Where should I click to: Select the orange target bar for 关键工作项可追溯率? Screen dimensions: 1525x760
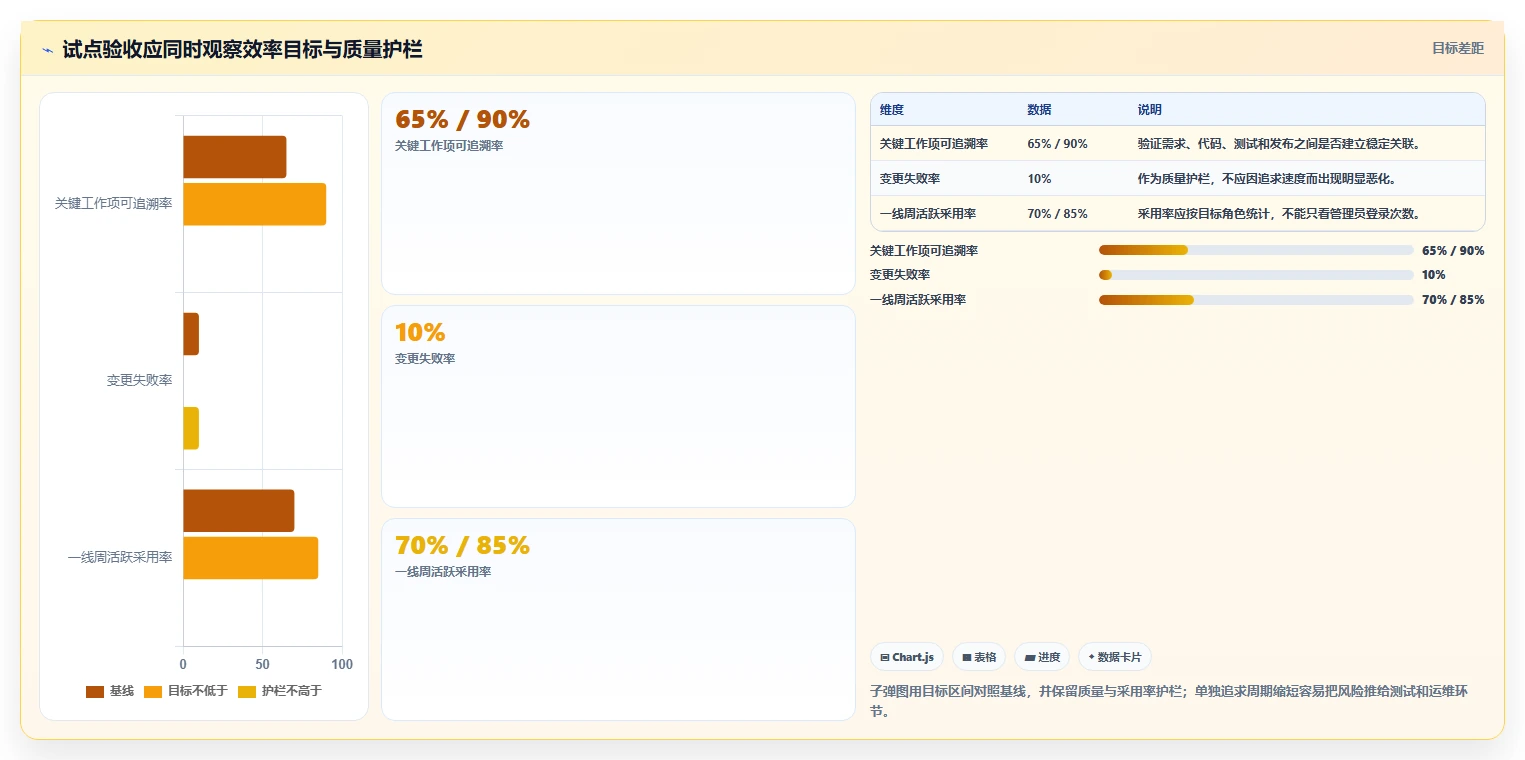pos(254,204)
